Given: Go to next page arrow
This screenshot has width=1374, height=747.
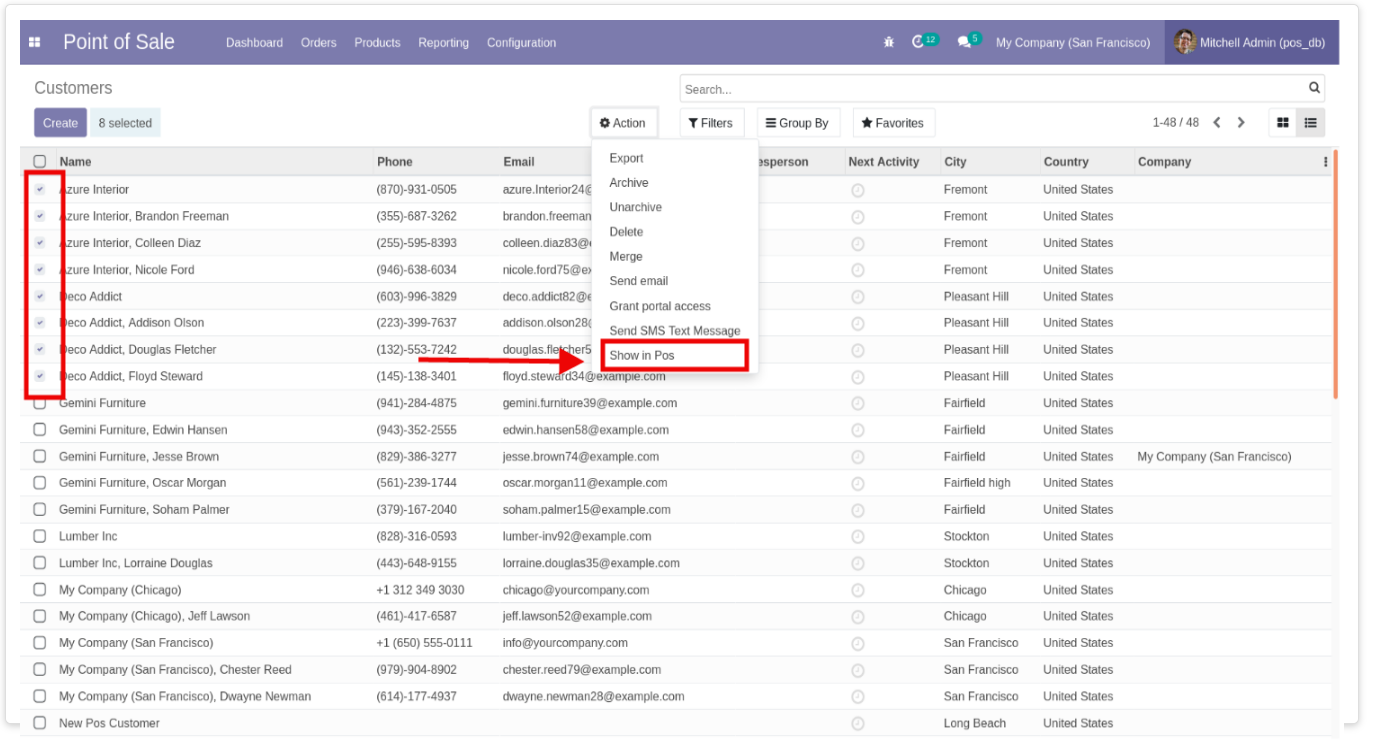Looking at the screenshot, I should click(x=1241, y=123).
